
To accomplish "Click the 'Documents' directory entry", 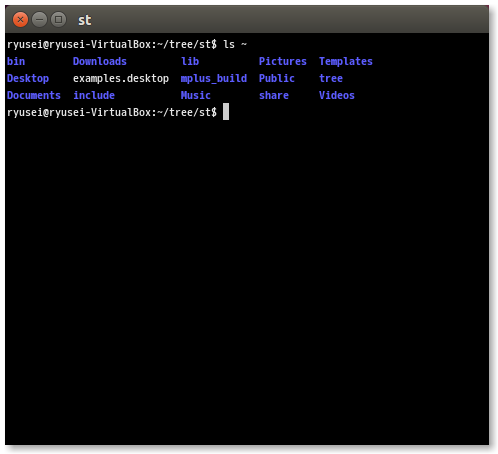I will click(34, 95).
